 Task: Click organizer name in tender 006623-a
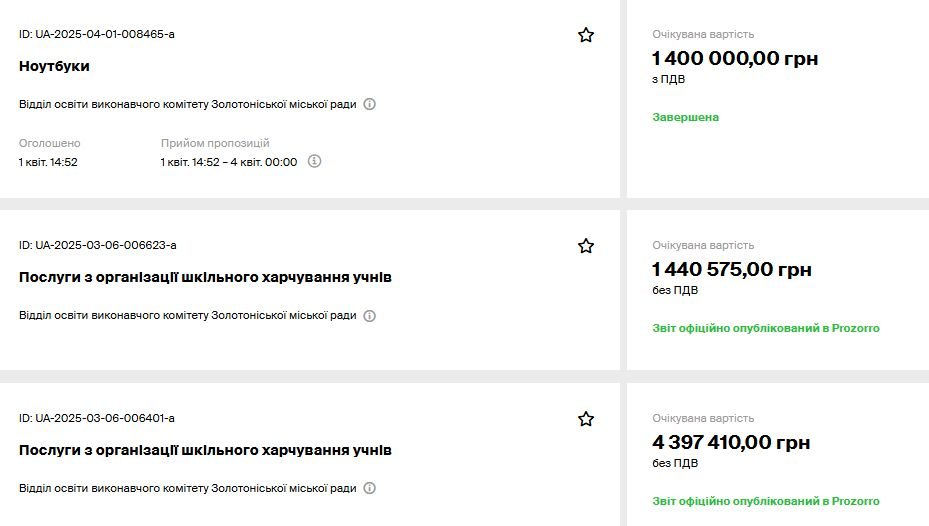pos(188,316)
